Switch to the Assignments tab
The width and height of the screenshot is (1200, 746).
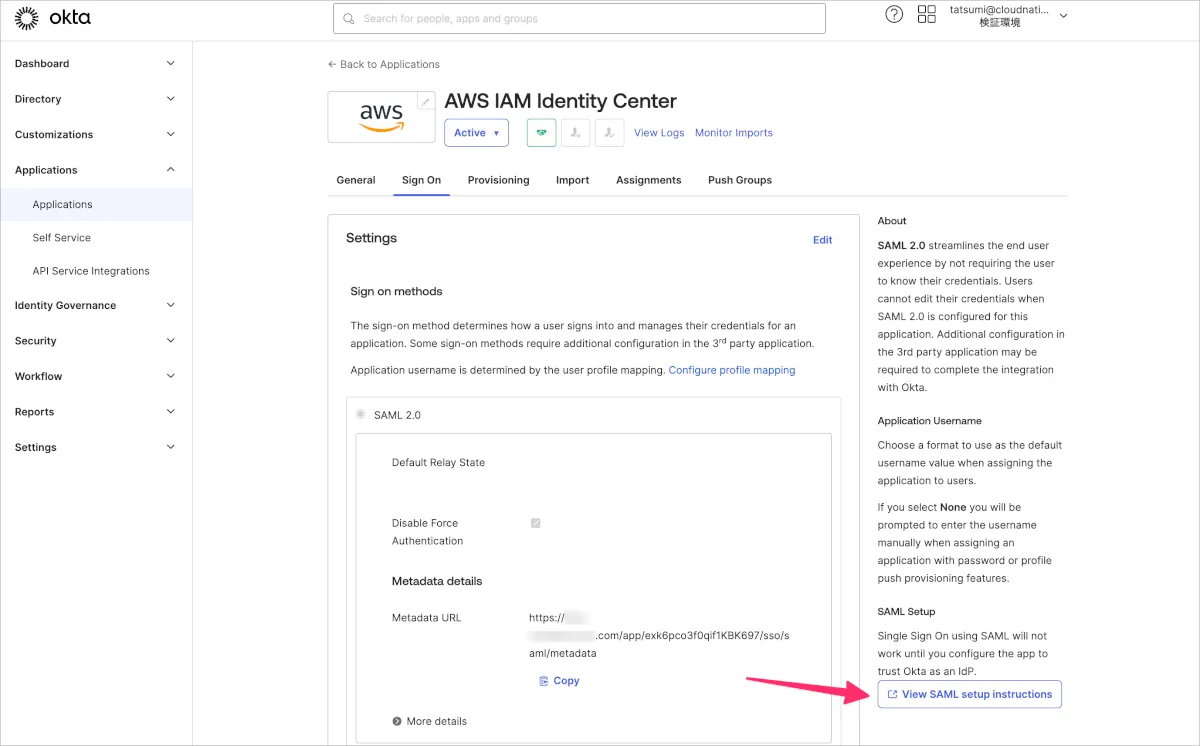648,180
